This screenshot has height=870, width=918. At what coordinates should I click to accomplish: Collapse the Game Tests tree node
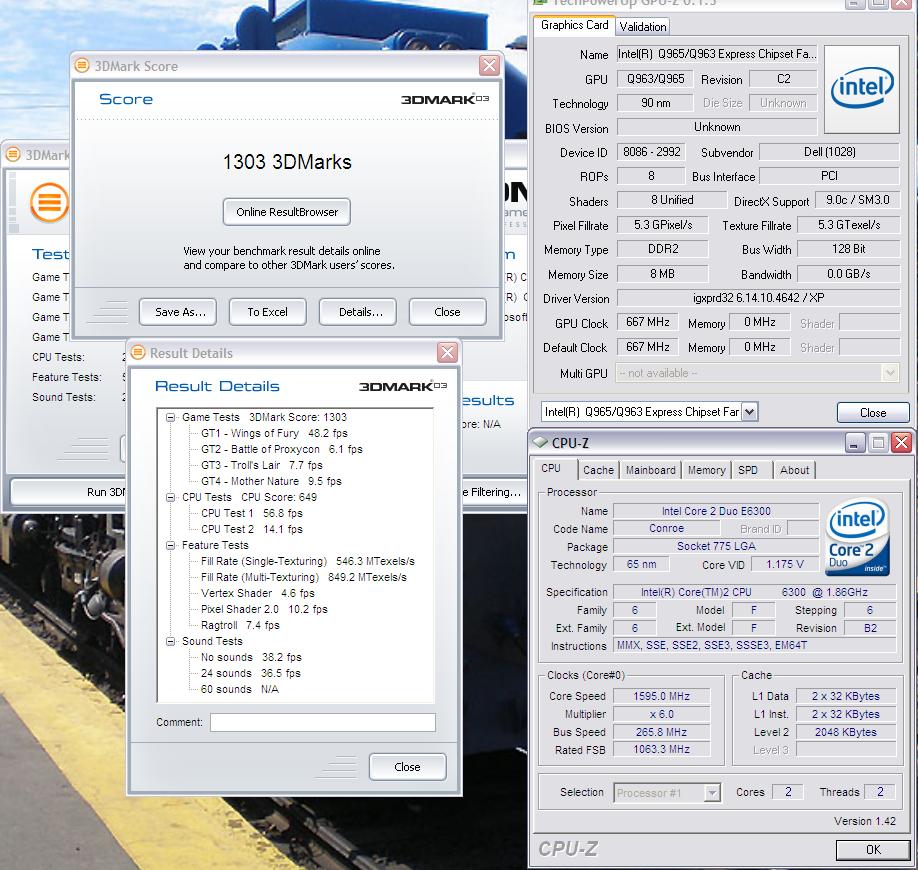[x=170, y=417]
